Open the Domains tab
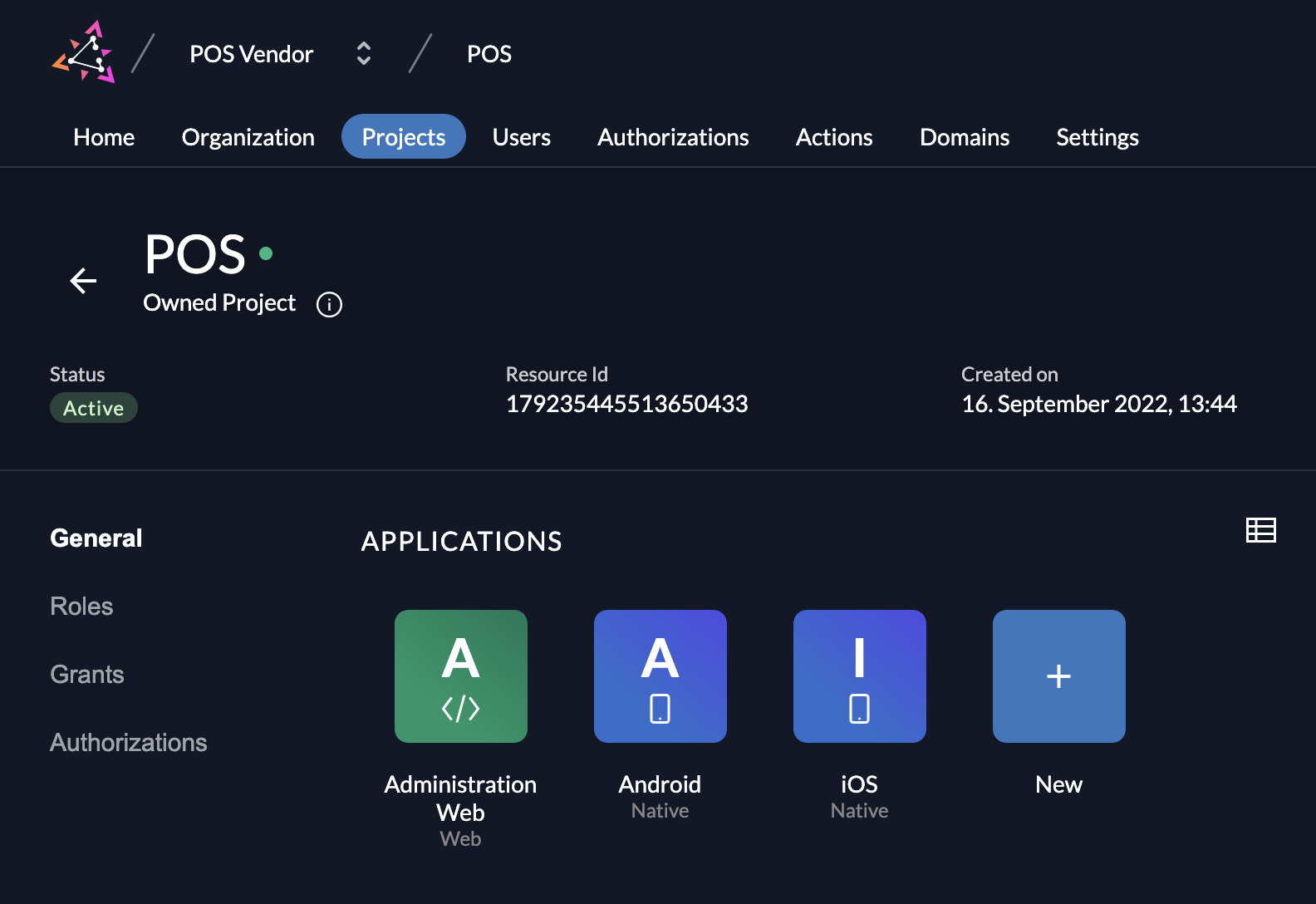Viewport: 1316px width, 904px height. (x=964, y=137)
